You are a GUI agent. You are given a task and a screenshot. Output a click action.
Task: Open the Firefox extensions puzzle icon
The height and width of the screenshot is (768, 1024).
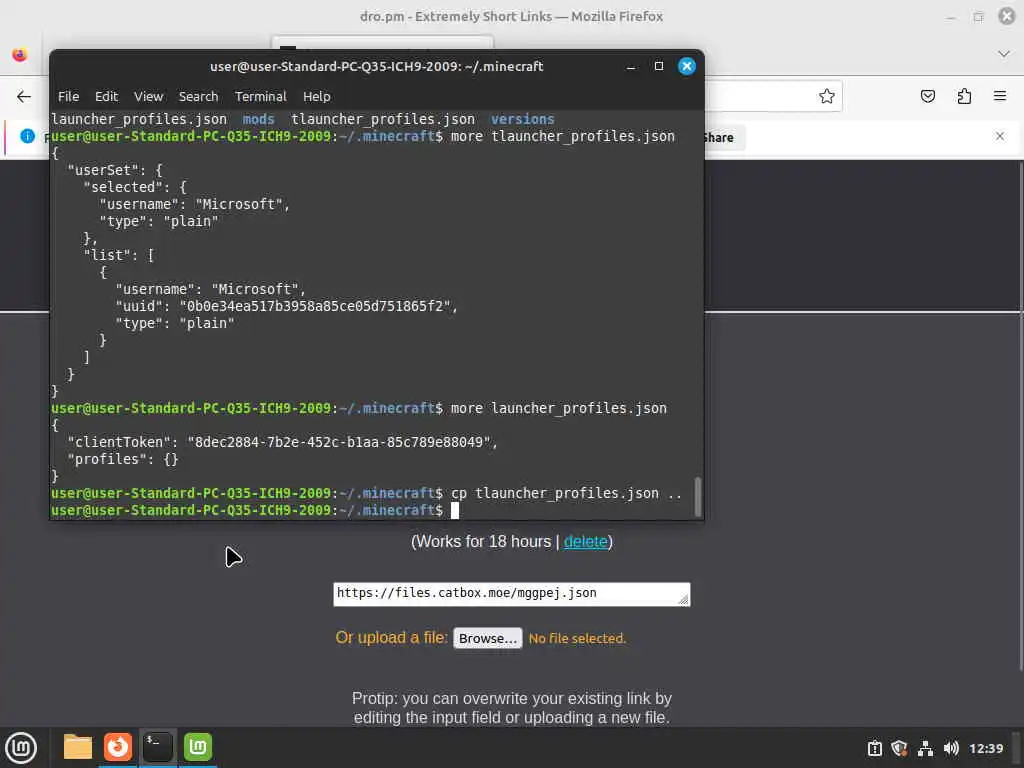pyautogui.click(x=964, y=97)
